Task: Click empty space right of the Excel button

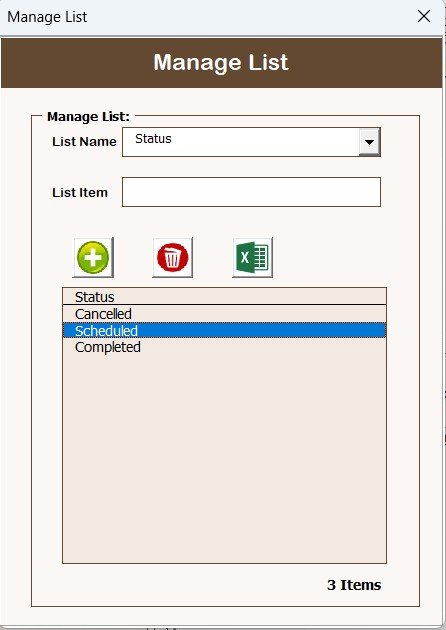Action: [x=346, y=257]
